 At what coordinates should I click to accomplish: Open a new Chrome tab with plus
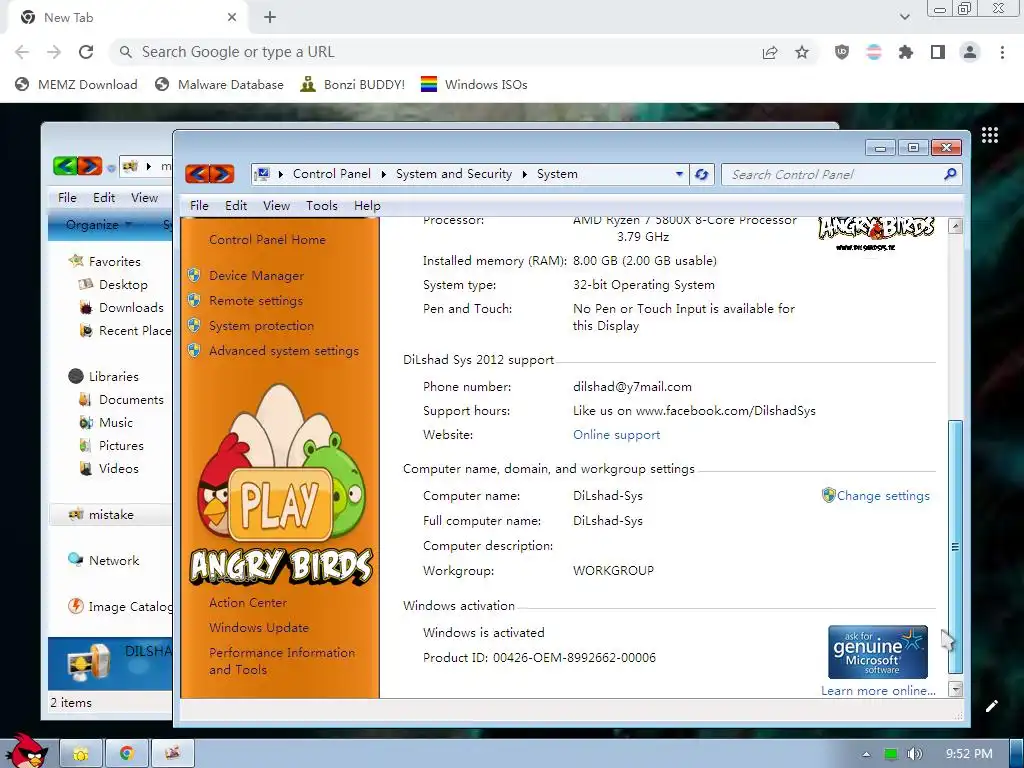(270, 18)
